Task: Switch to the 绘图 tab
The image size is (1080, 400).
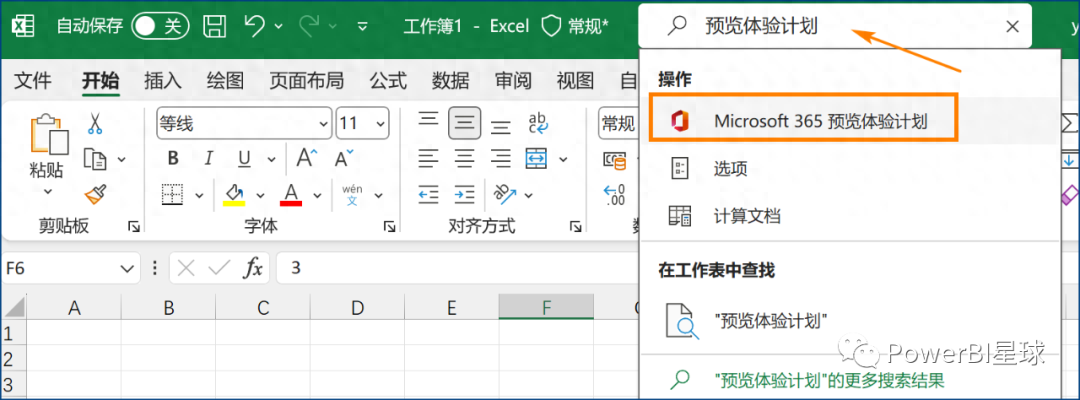Action: (x=225, y=81)
